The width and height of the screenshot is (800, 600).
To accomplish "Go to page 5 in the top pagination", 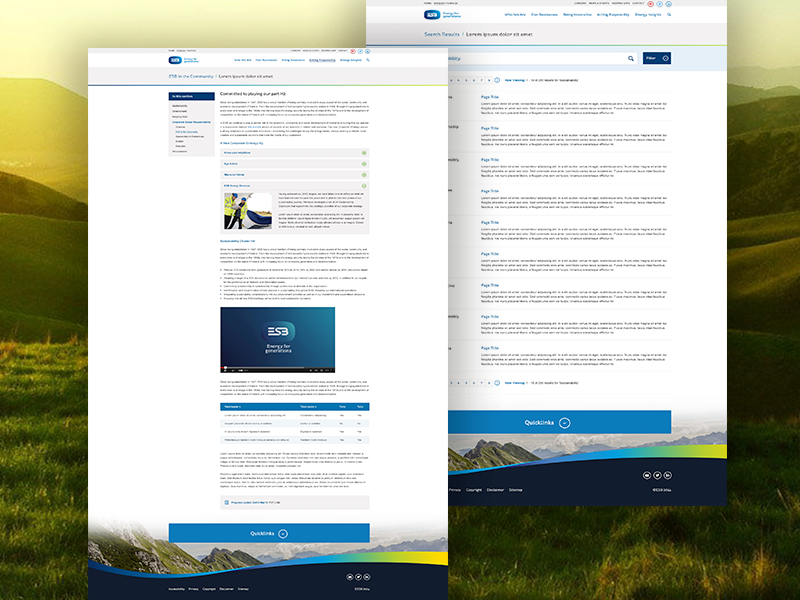I will tap(466, 80).
